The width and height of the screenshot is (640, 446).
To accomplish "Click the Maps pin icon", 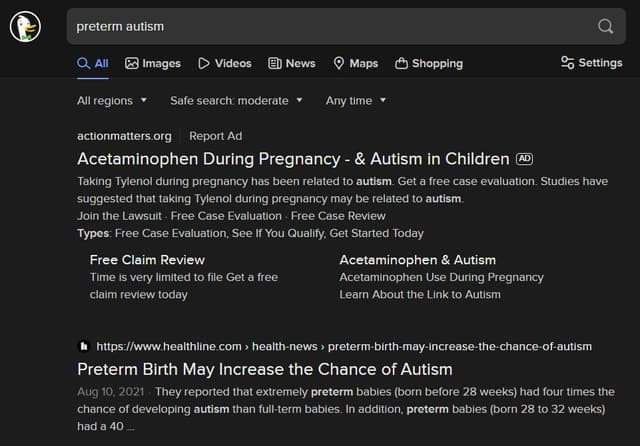I will tap(339, 63).
